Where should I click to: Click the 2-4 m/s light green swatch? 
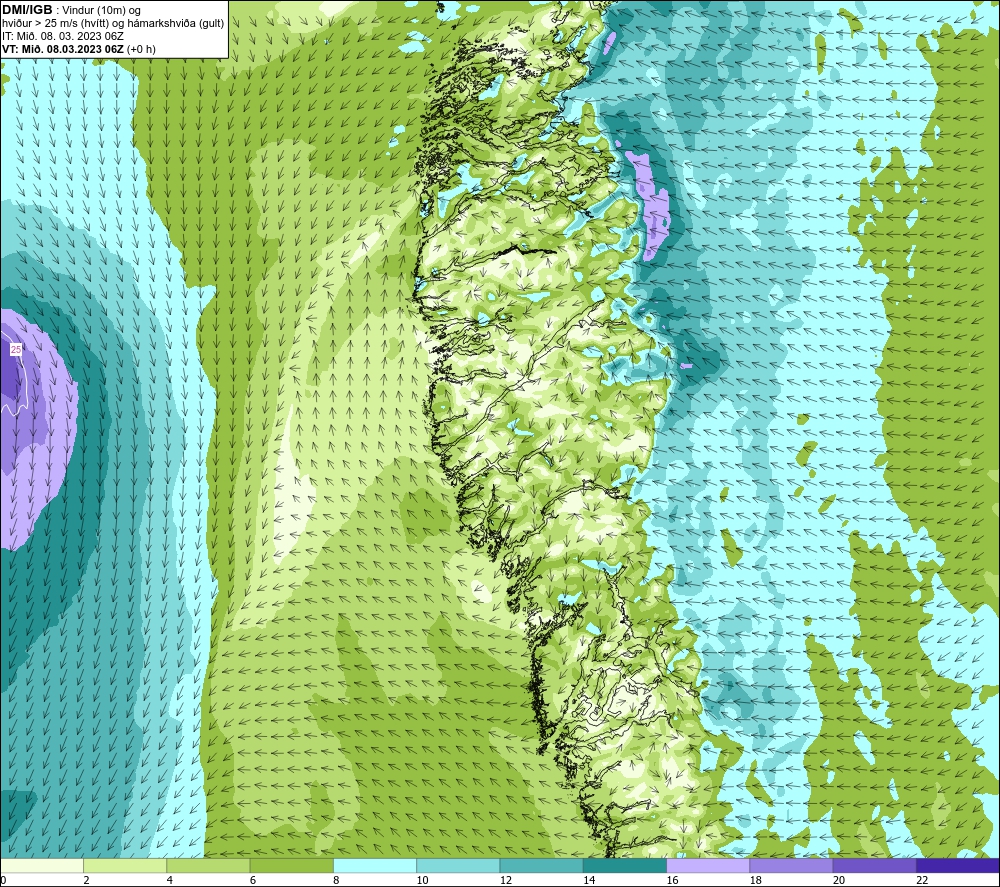click(x=125, y=865)
